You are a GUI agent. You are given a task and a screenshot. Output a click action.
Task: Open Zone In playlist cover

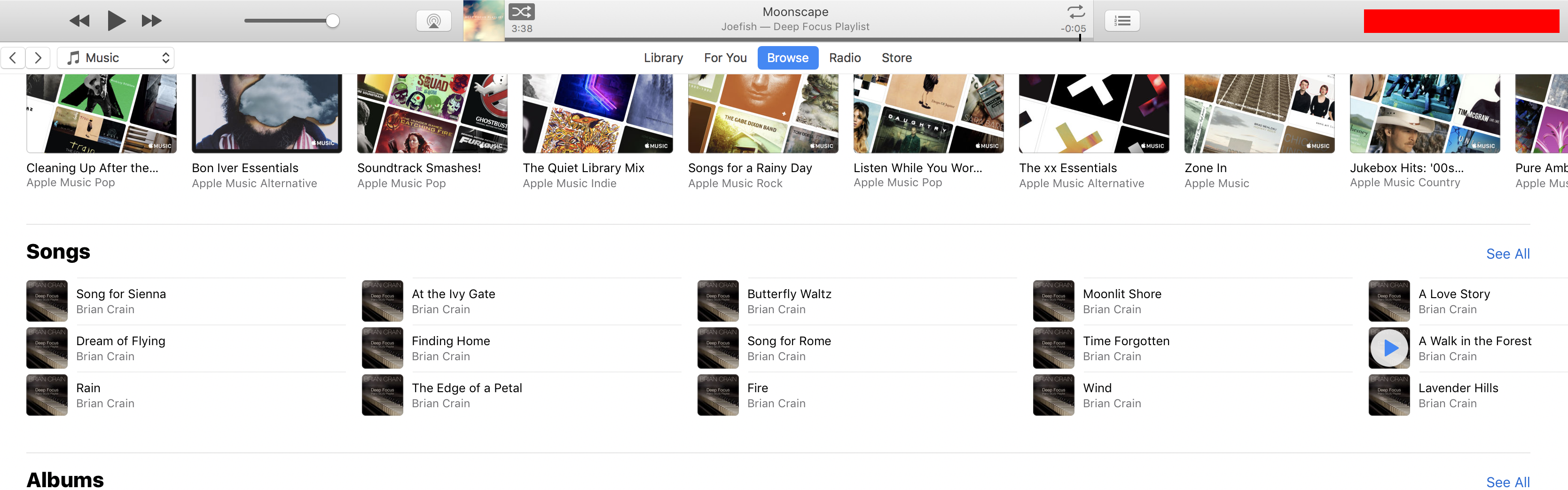(x=1259, y=113)
